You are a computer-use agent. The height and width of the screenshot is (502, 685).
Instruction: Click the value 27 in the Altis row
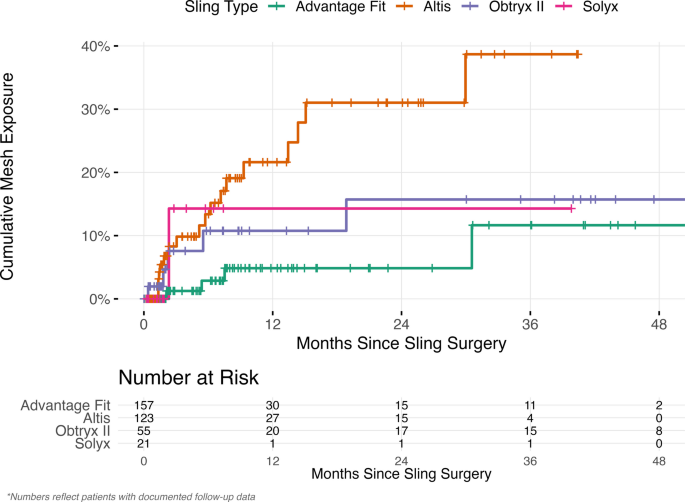point(273,417)
